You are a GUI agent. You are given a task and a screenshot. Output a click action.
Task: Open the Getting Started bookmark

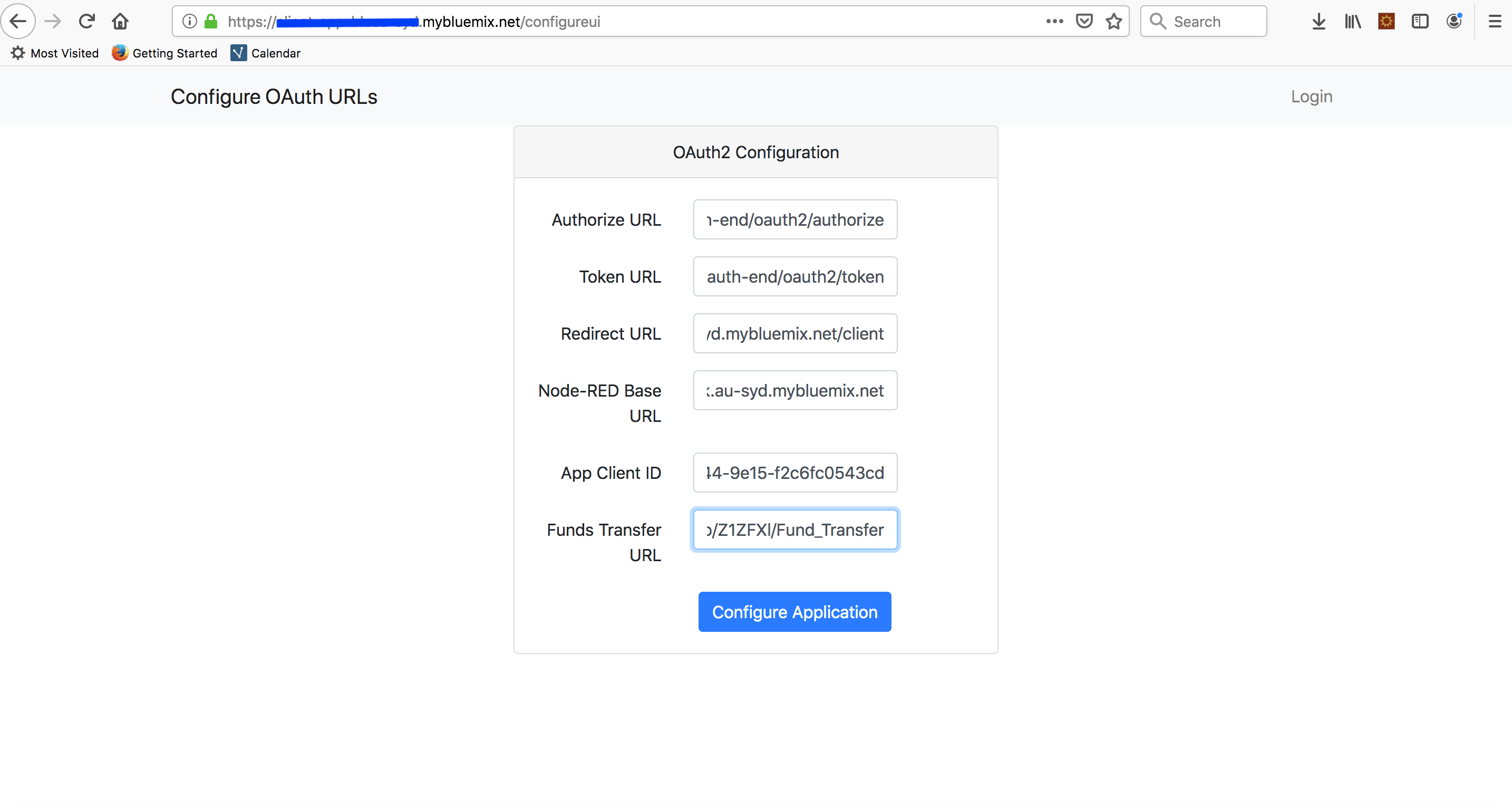(x=164, y=53)
